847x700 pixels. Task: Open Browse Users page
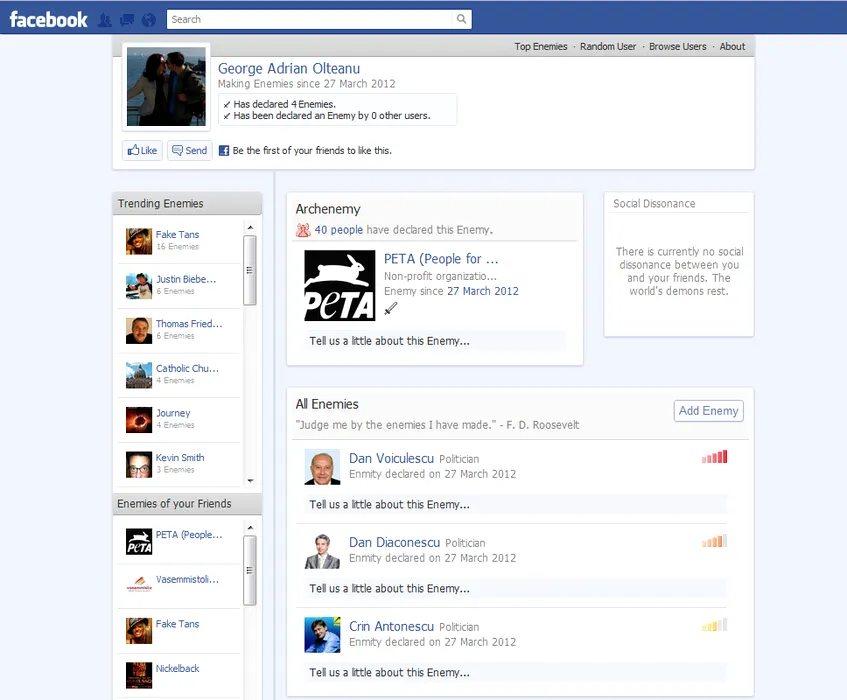[678, 46]
